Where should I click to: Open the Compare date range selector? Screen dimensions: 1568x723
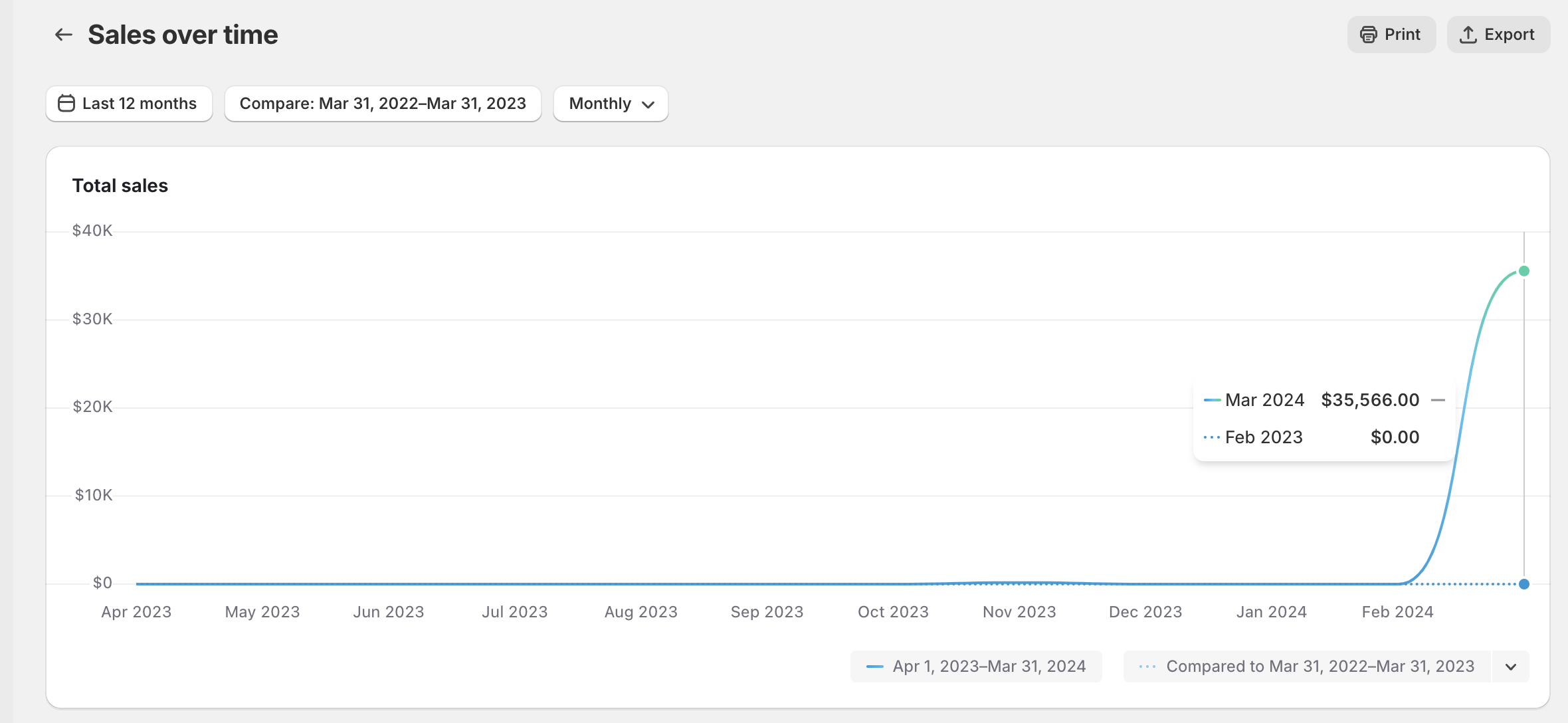[x=383, y=104]
